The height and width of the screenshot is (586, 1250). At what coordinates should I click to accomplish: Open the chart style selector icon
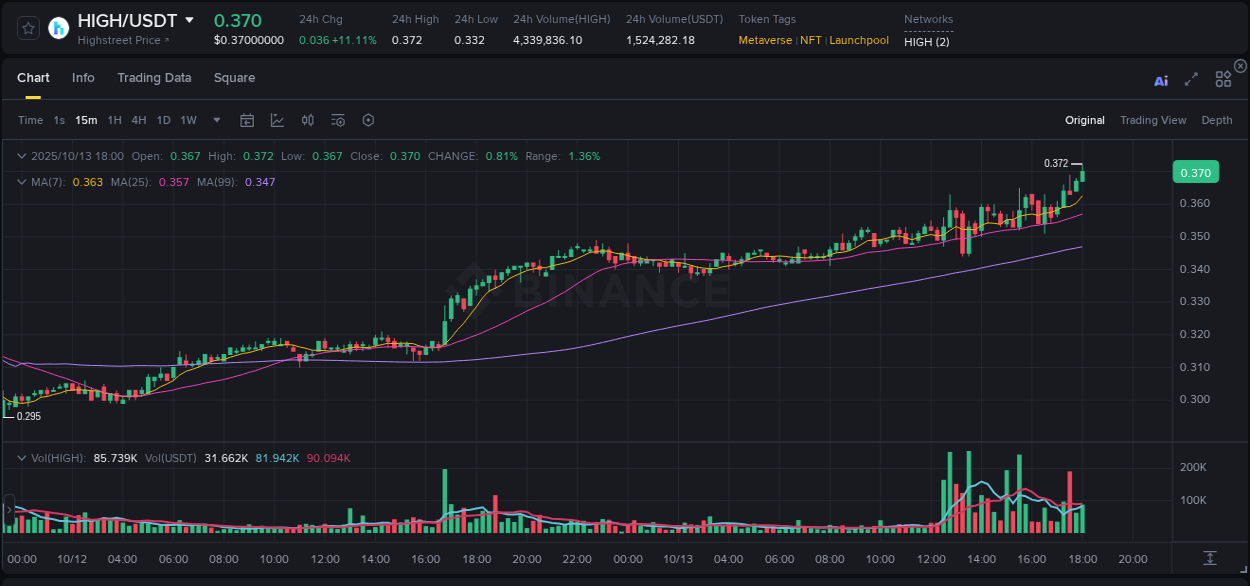277,119
